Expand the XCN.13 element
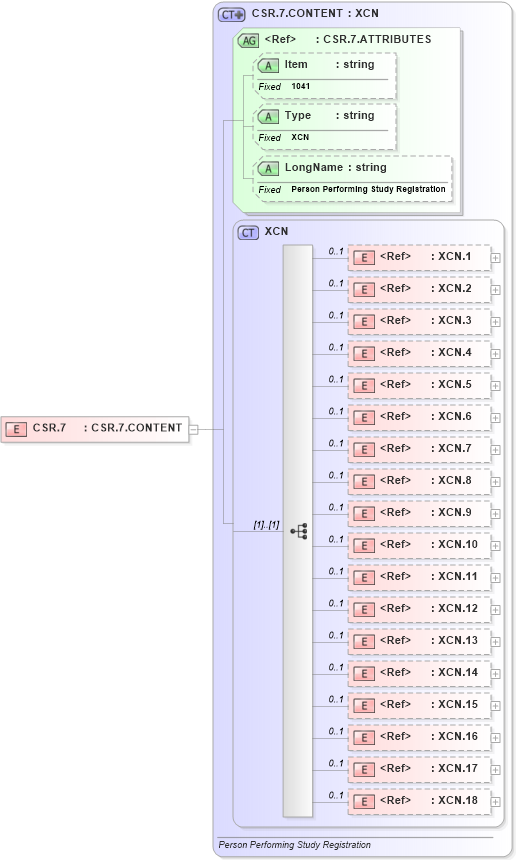516x860 pixels. coord(495,642)
